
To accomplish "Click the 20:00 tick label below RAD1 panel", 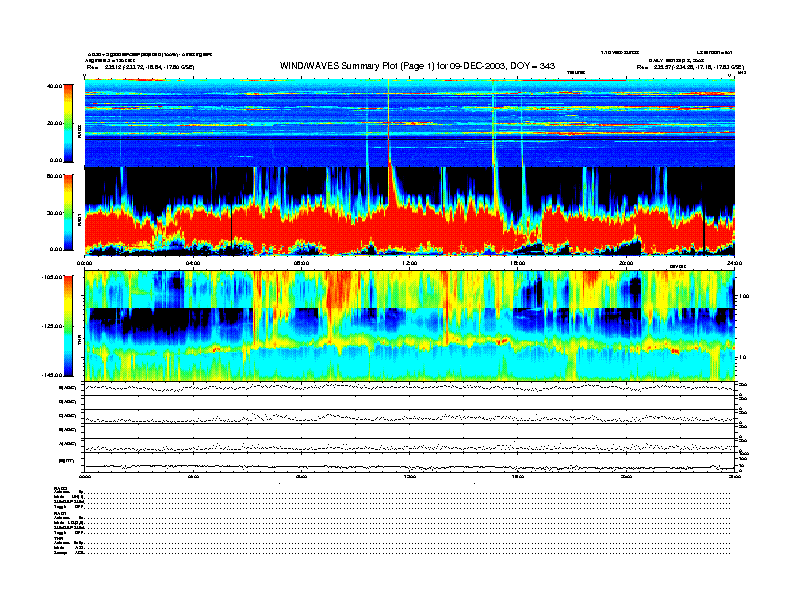I will coord(626,263).
